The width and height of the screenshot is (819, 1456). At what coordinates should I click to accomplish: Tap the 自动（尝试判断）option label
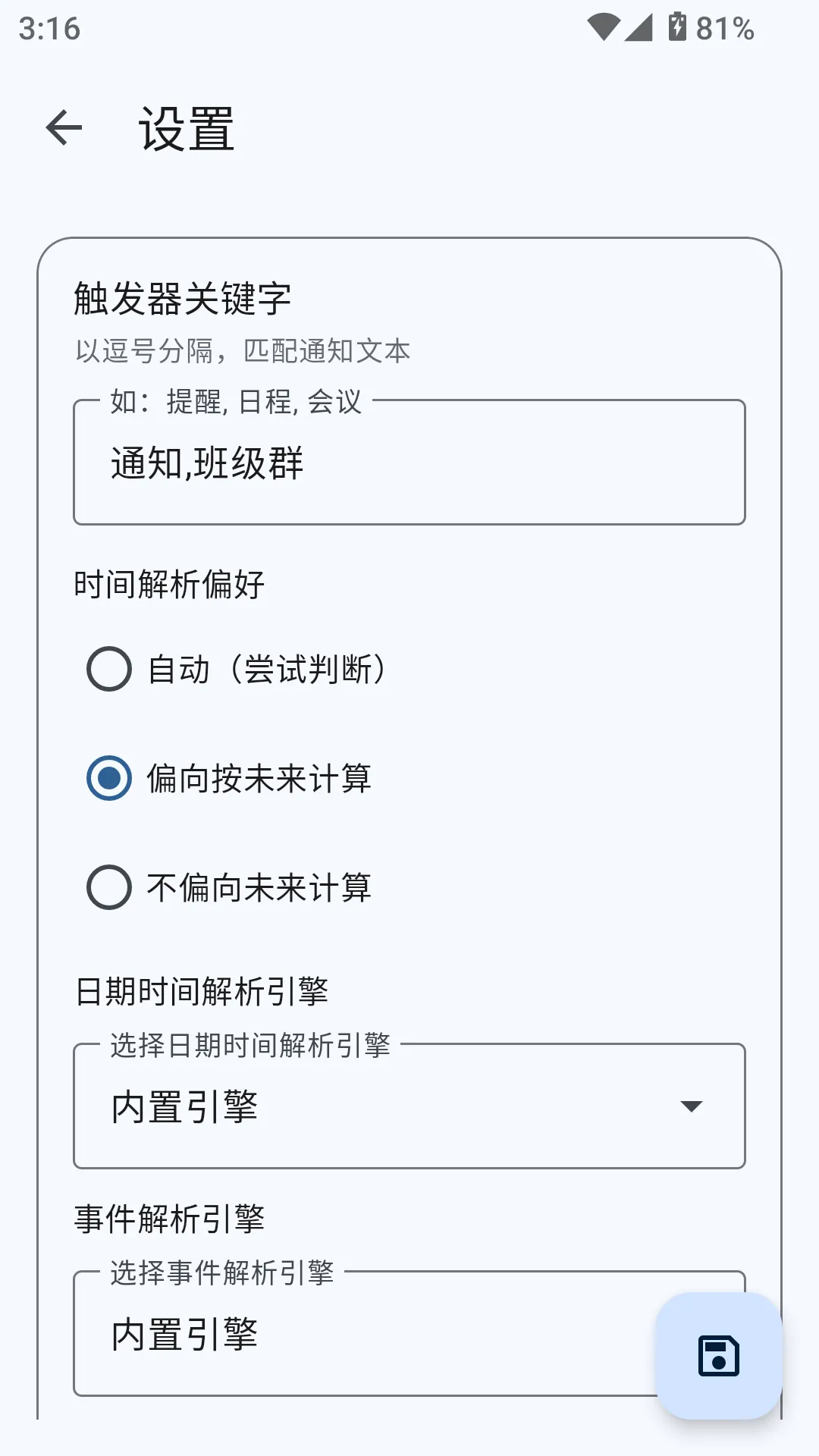click(x=267, y=670)
